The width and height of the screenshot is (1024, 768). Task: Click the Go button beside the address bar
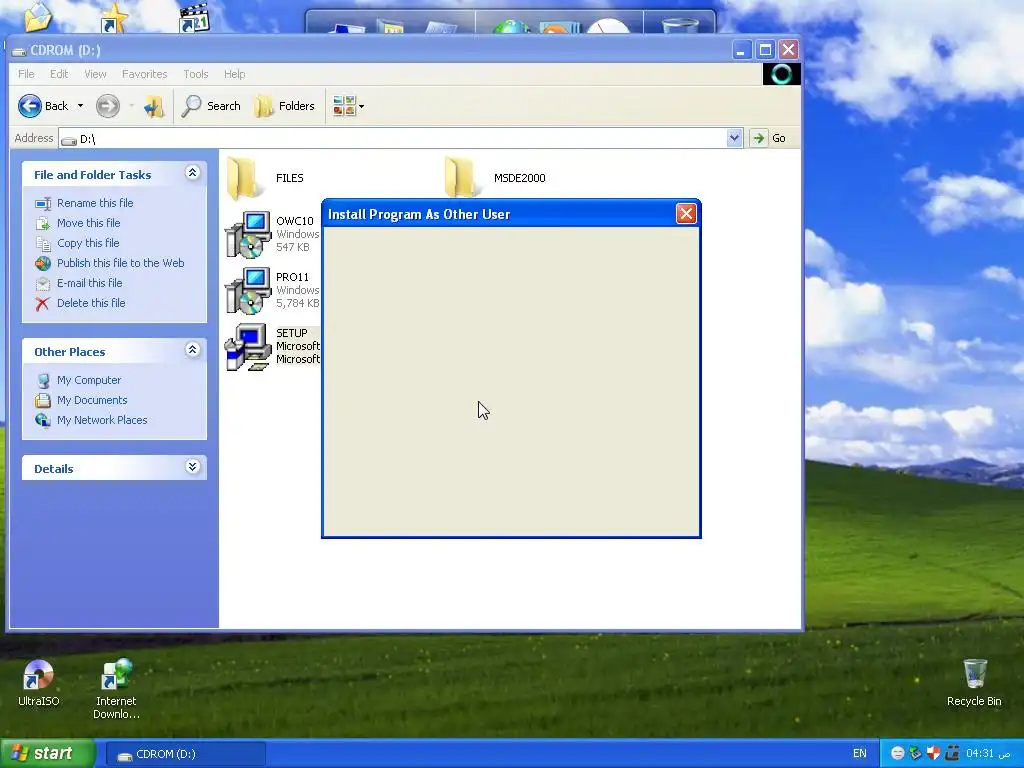769,138
